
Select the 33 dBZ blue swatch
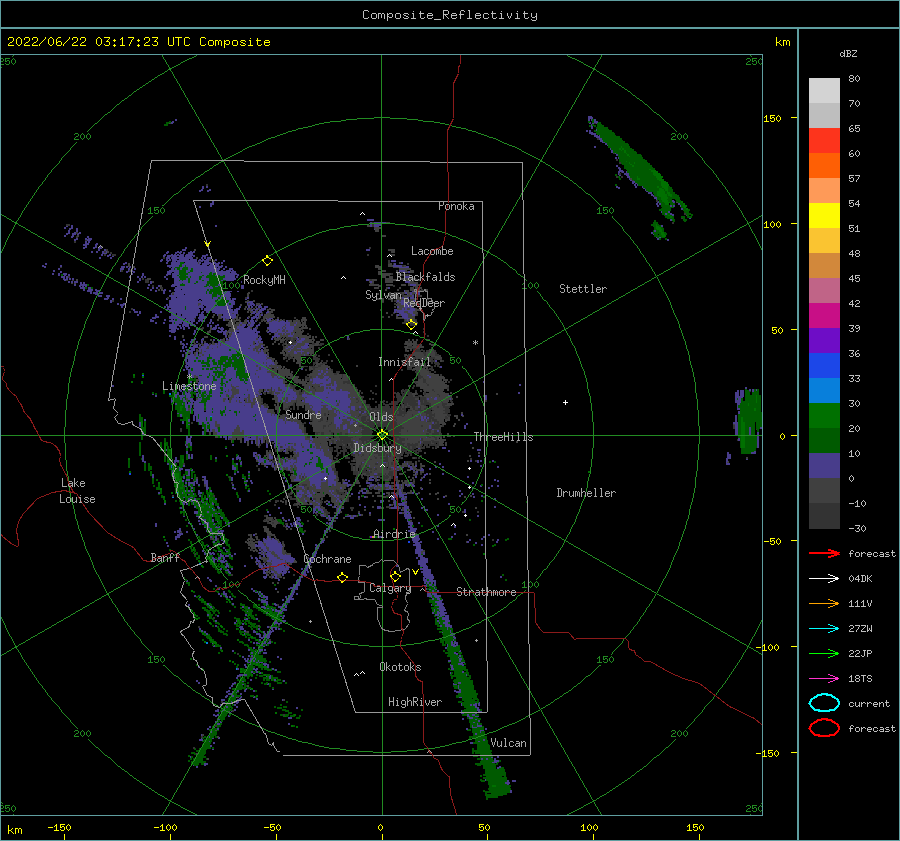point(824,365)
